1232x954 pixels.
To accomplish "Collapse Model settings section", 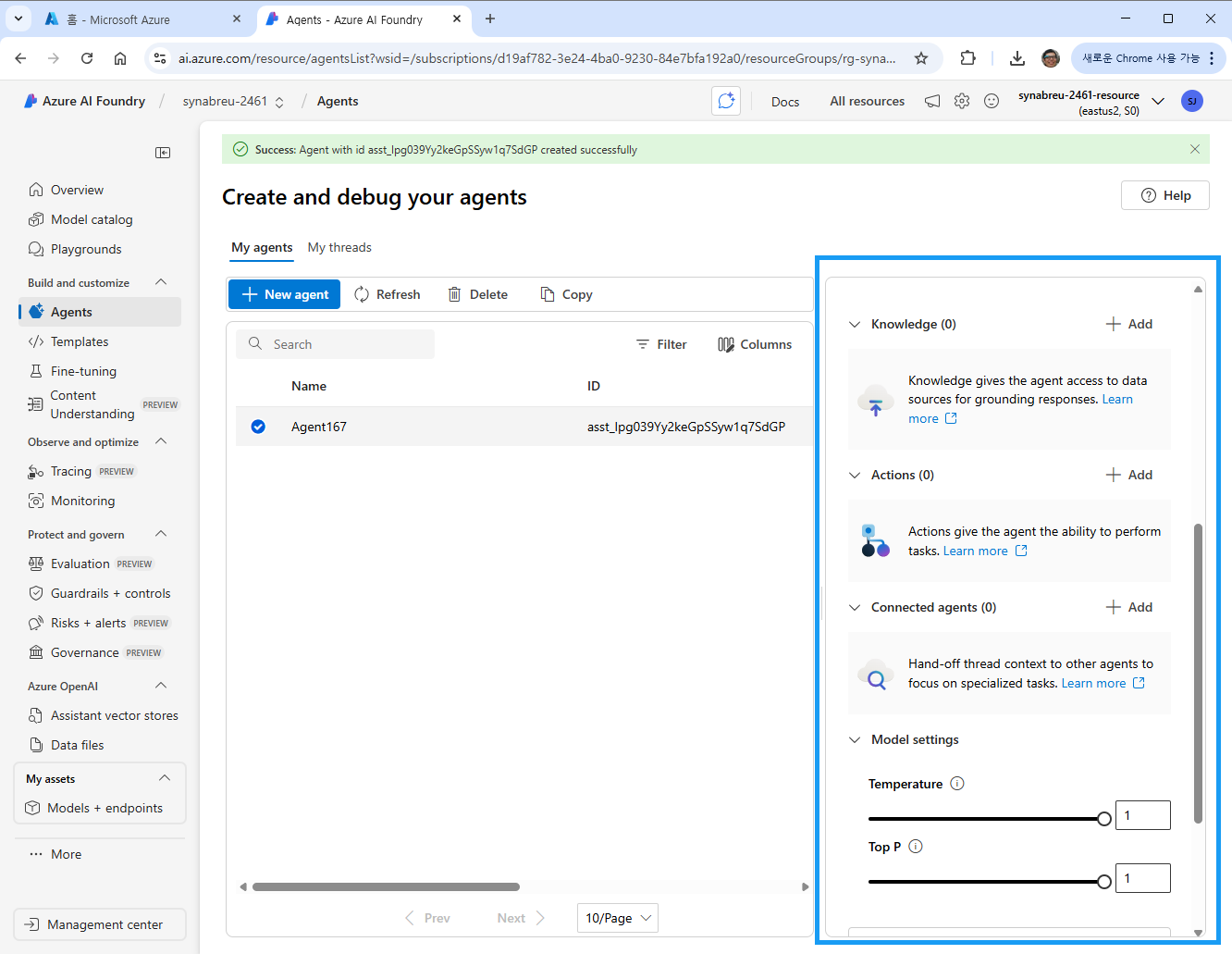I will pos(855,739).
